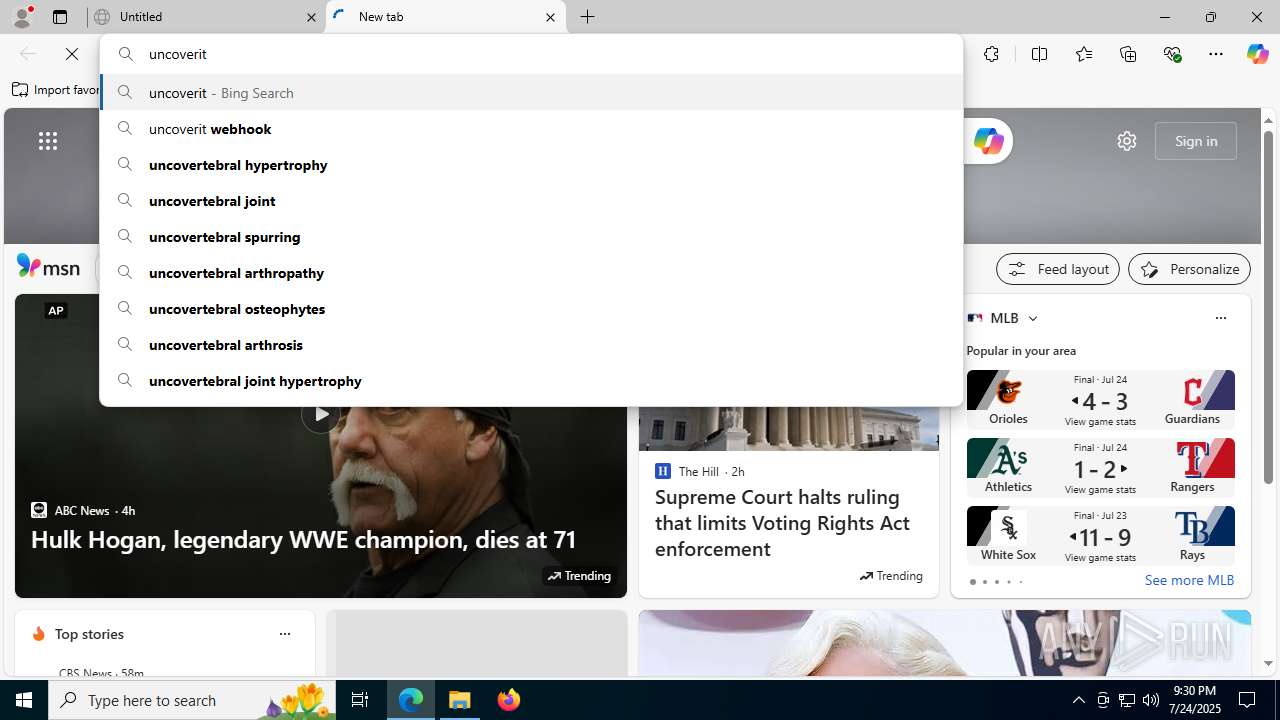Viewport: 1280px width, 720px height.
Task: Open Extensions in Edge toolbar
Action: click(991, 54)
